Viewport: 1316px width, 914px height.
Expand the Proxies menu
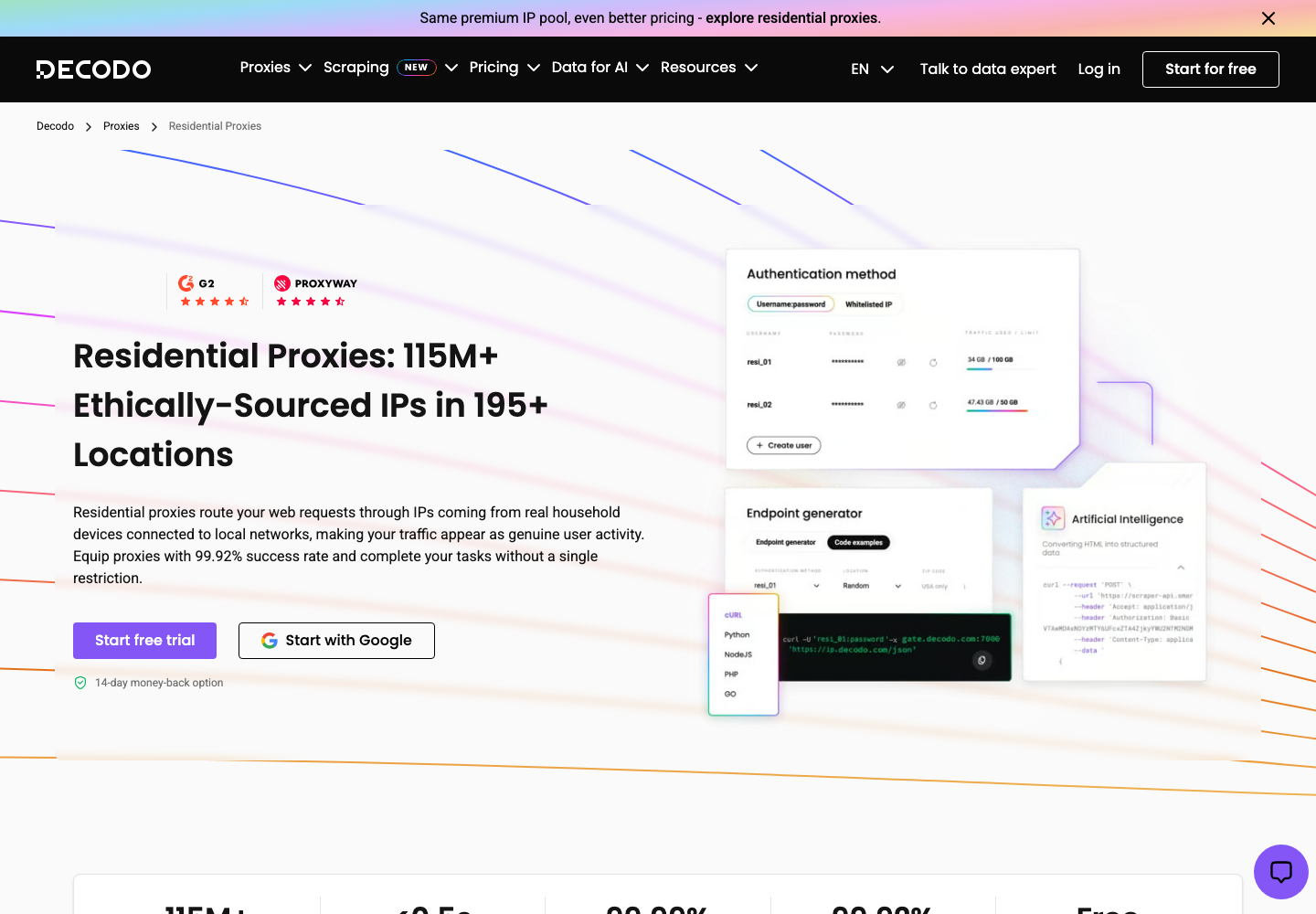click(276, 68)
